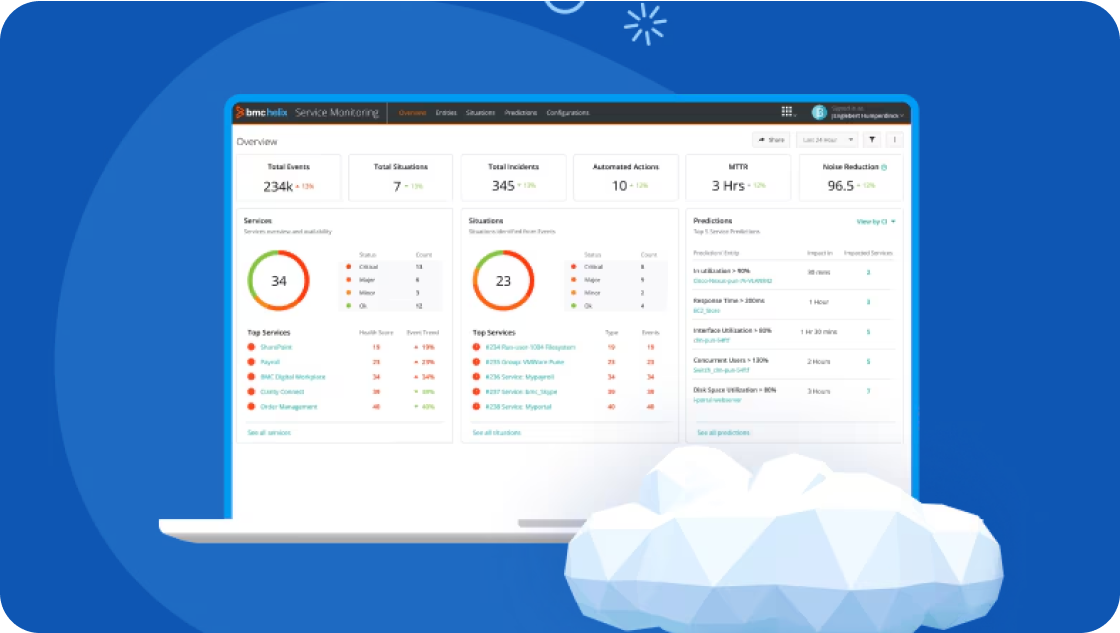Open the app launcher grid icon
The image size is (1120, 633).
[786, 111]
